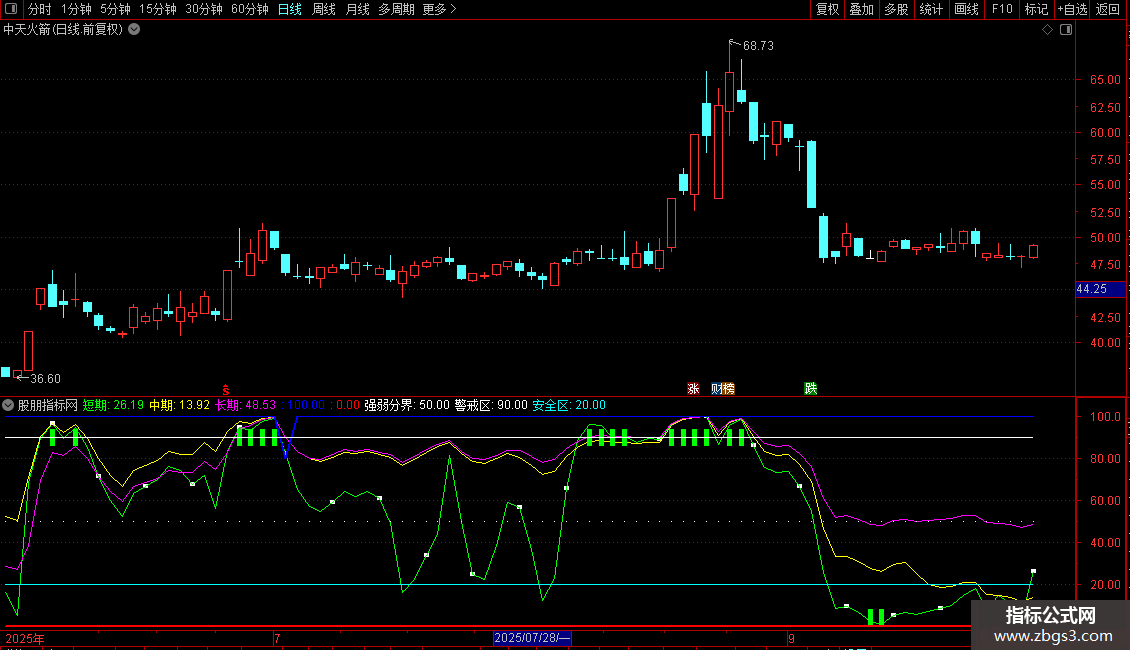Click the red 涨 event marker
This screenshot has width=1130, height=650.
click(693, 388)
